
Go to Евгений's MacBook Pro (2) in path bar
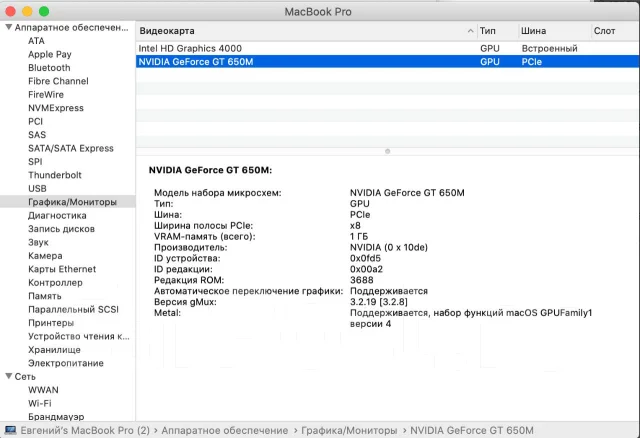coord(85,431)
